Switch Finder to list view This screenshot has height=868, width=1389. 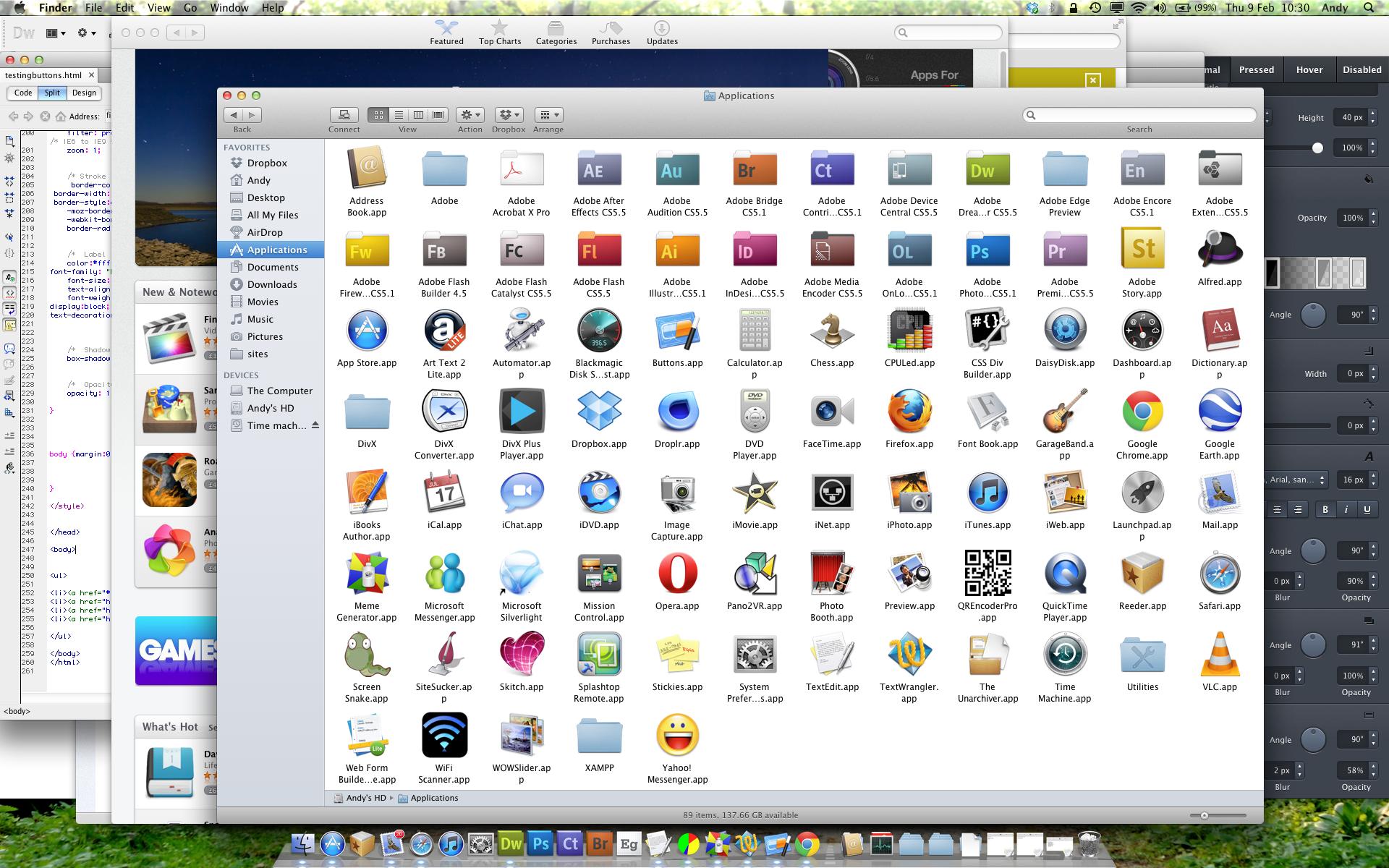click(399, 114)
